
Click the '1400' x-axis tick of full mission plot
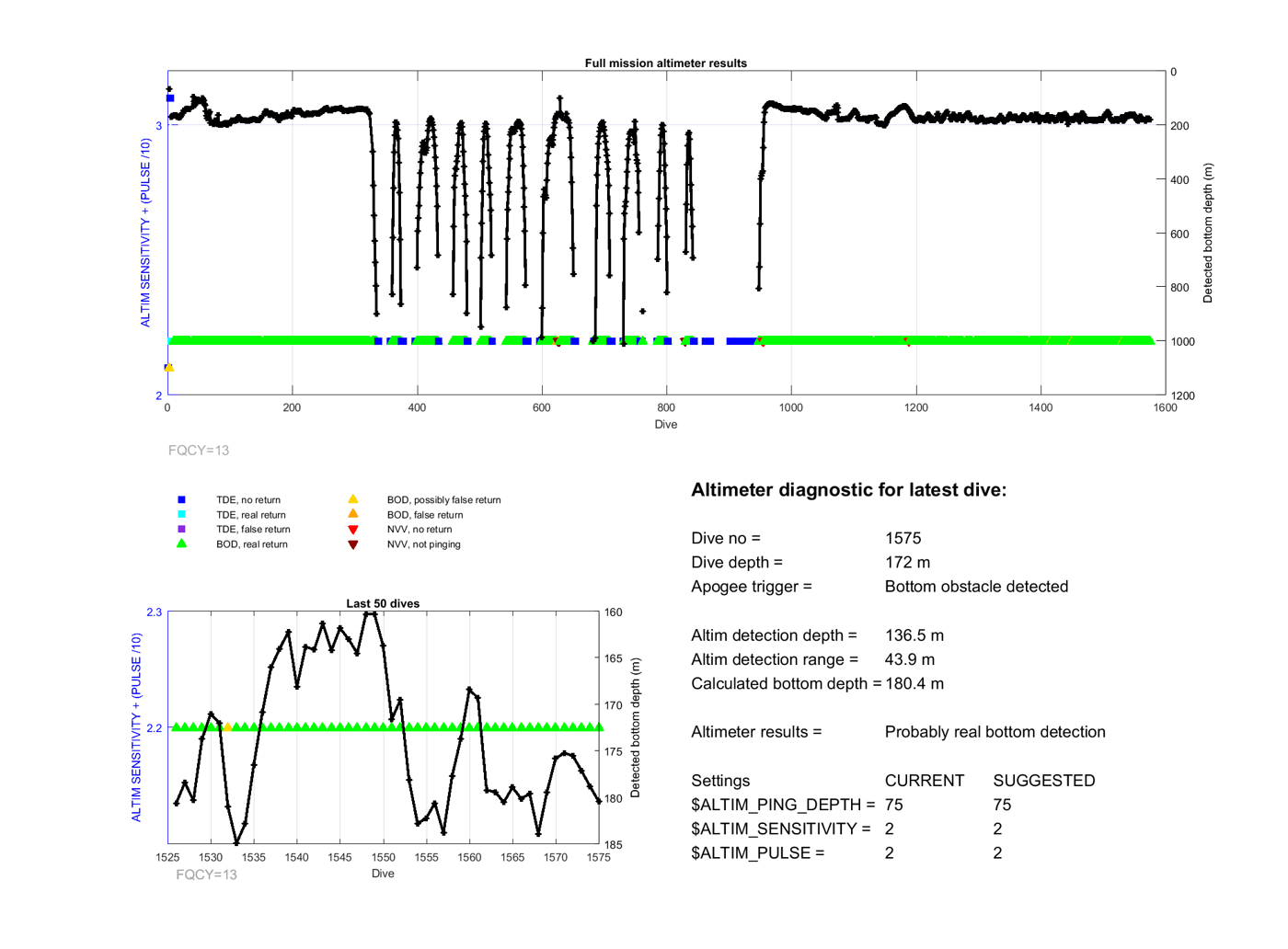(1041, 408)
